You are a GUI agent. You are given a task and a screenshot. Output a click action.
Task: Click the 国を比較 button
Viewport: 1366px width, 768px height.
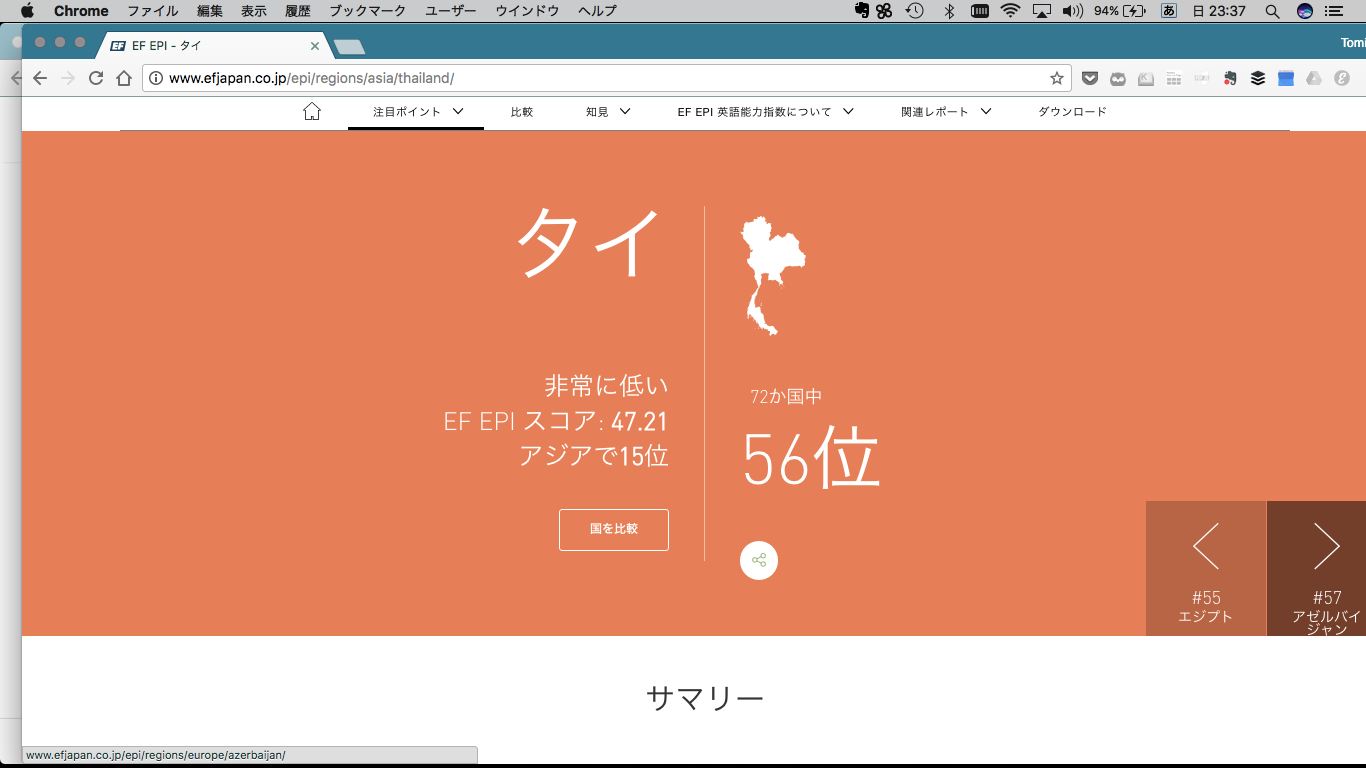(614, 529)
